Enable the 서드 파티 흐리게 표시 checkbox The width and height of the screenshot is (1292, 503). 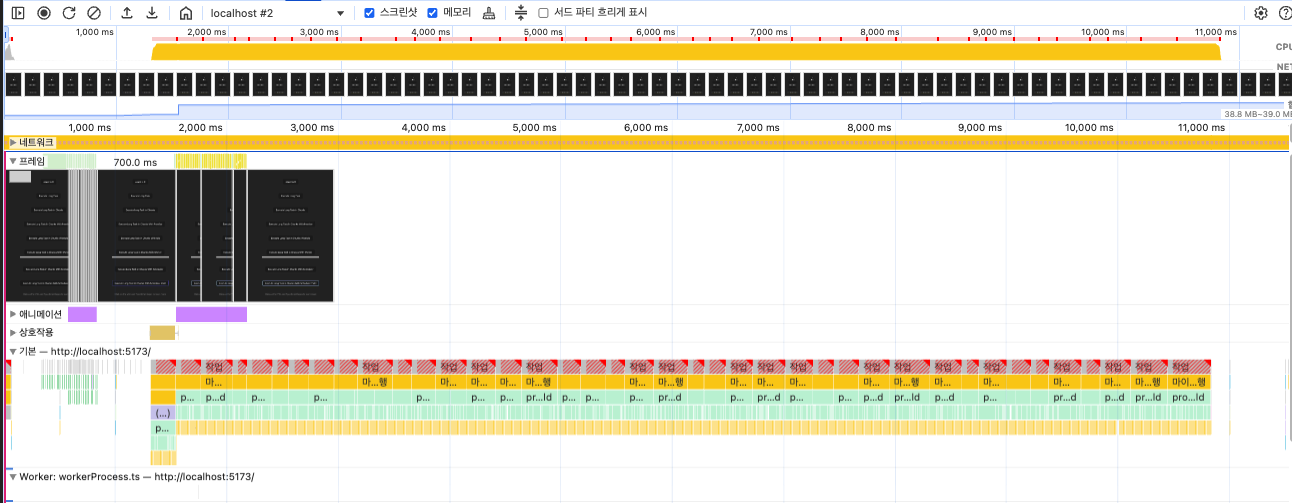543,13
